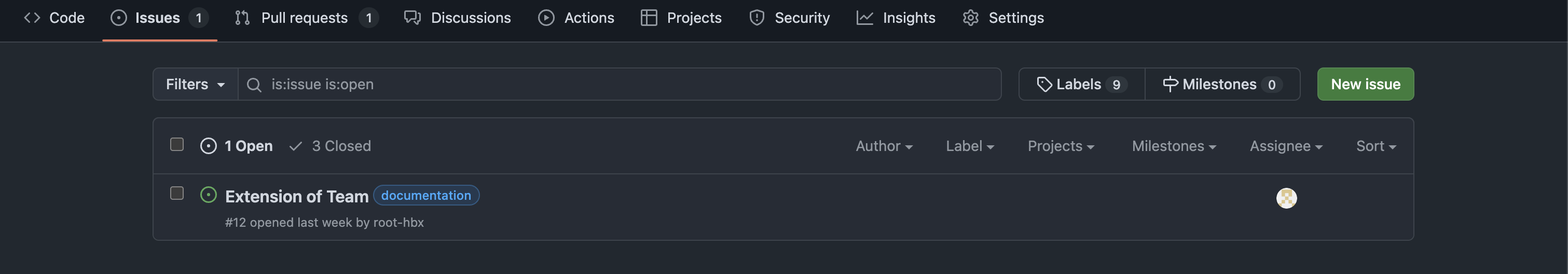Toggle the select-all issues checkbox
Viewport: 1568px width, 274px height.
point(176,144)
